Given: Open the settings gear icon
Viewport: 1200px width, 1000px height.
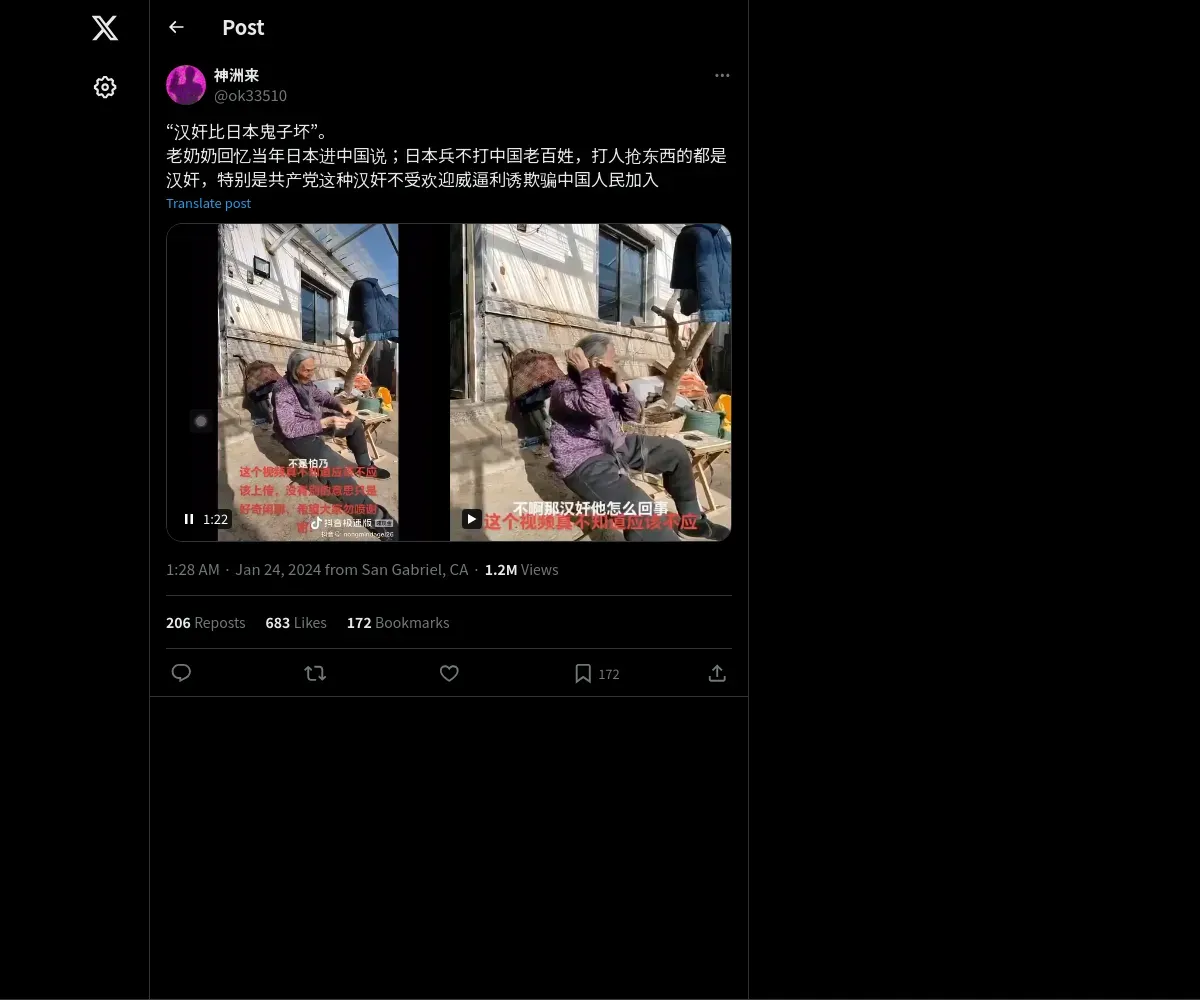Looking at the screenshot, I should pyautogui.click(x=105, y=87).
